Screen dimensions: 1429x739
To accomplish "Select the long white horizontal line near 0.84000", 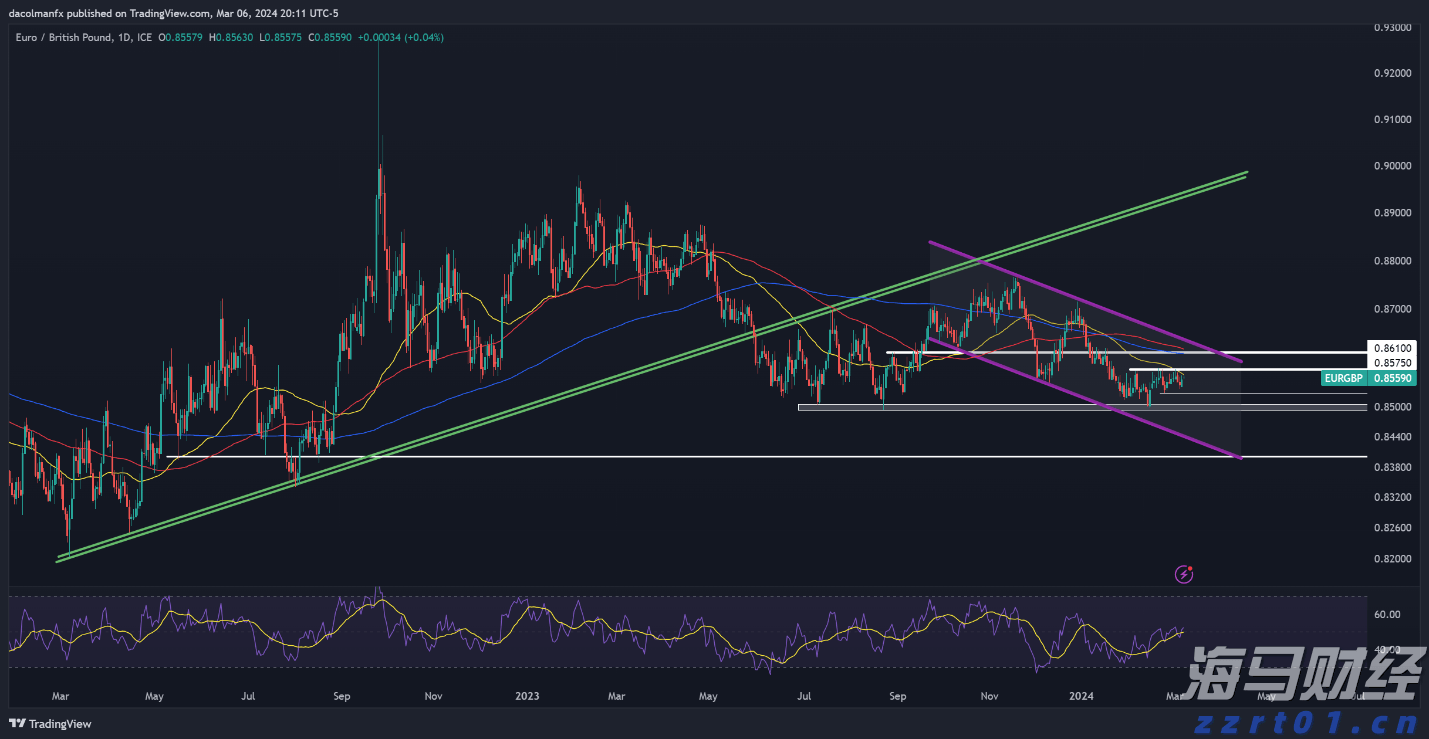I will click(x=700, y=457).
